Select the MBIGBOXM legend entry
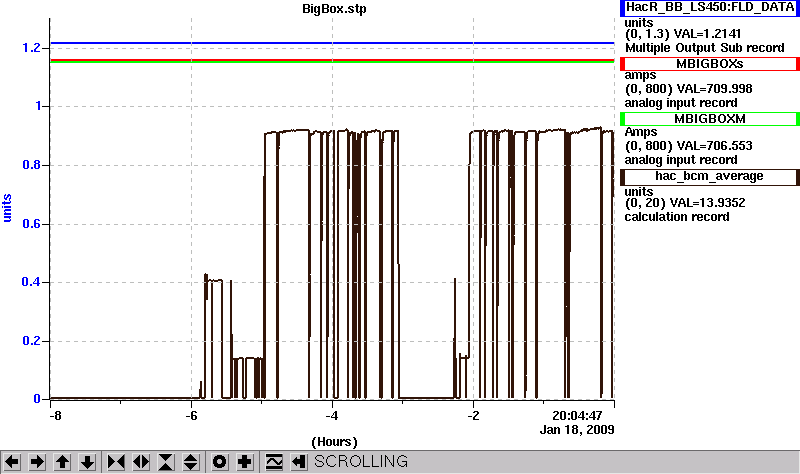 (x=710, y=119)
